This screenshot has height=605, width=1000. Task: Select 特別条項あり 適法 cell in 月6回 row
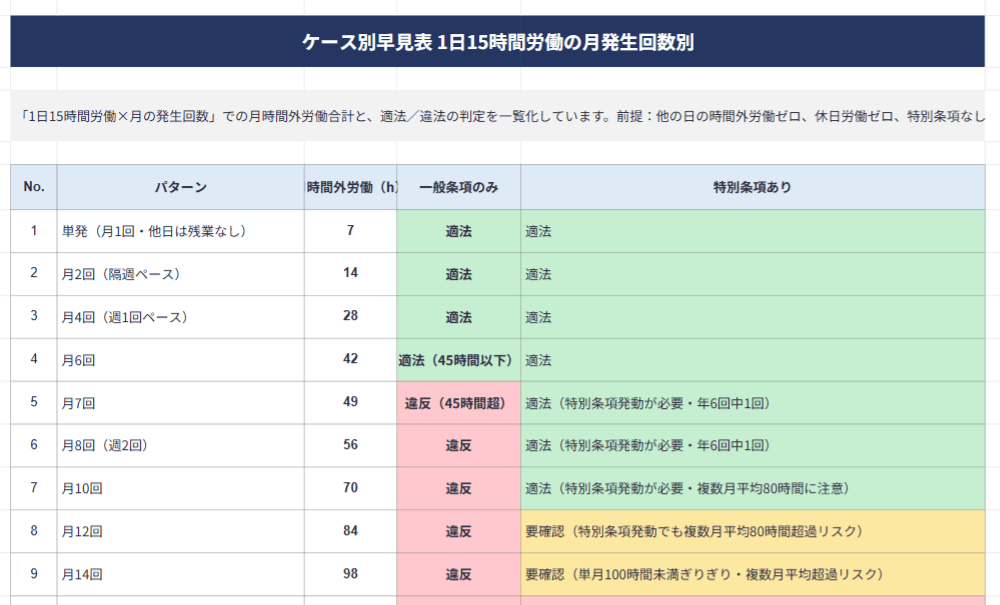tap(753, 360)
